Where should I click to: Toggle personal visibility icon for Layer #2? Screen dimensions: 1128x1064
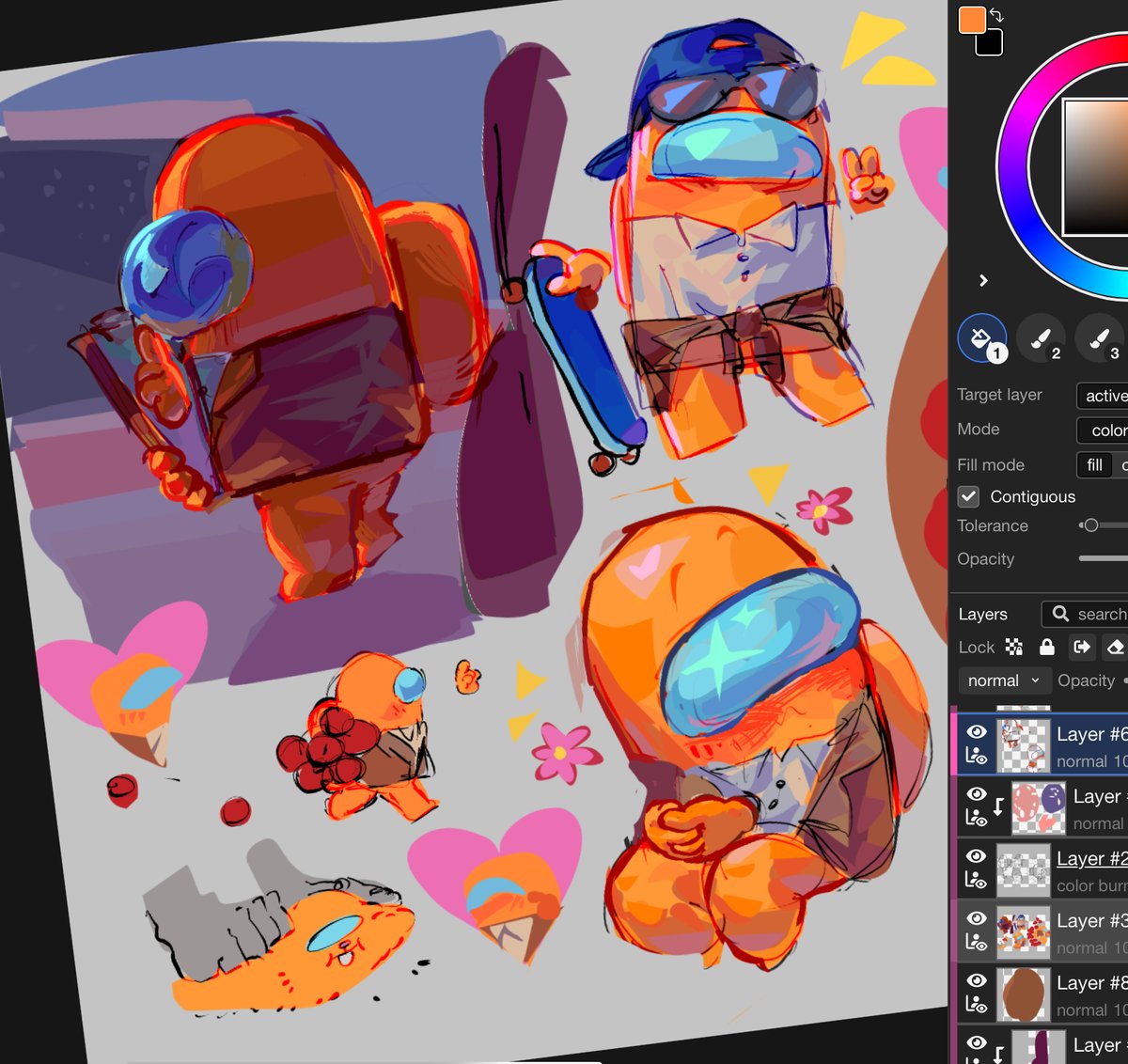(x=977, y=880)
